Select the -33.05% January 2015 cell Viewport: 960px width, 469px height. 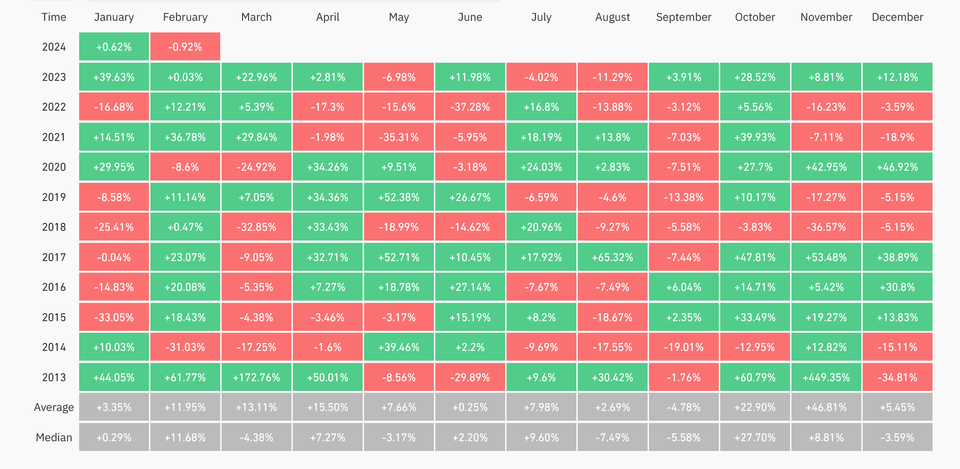(113, 318)
